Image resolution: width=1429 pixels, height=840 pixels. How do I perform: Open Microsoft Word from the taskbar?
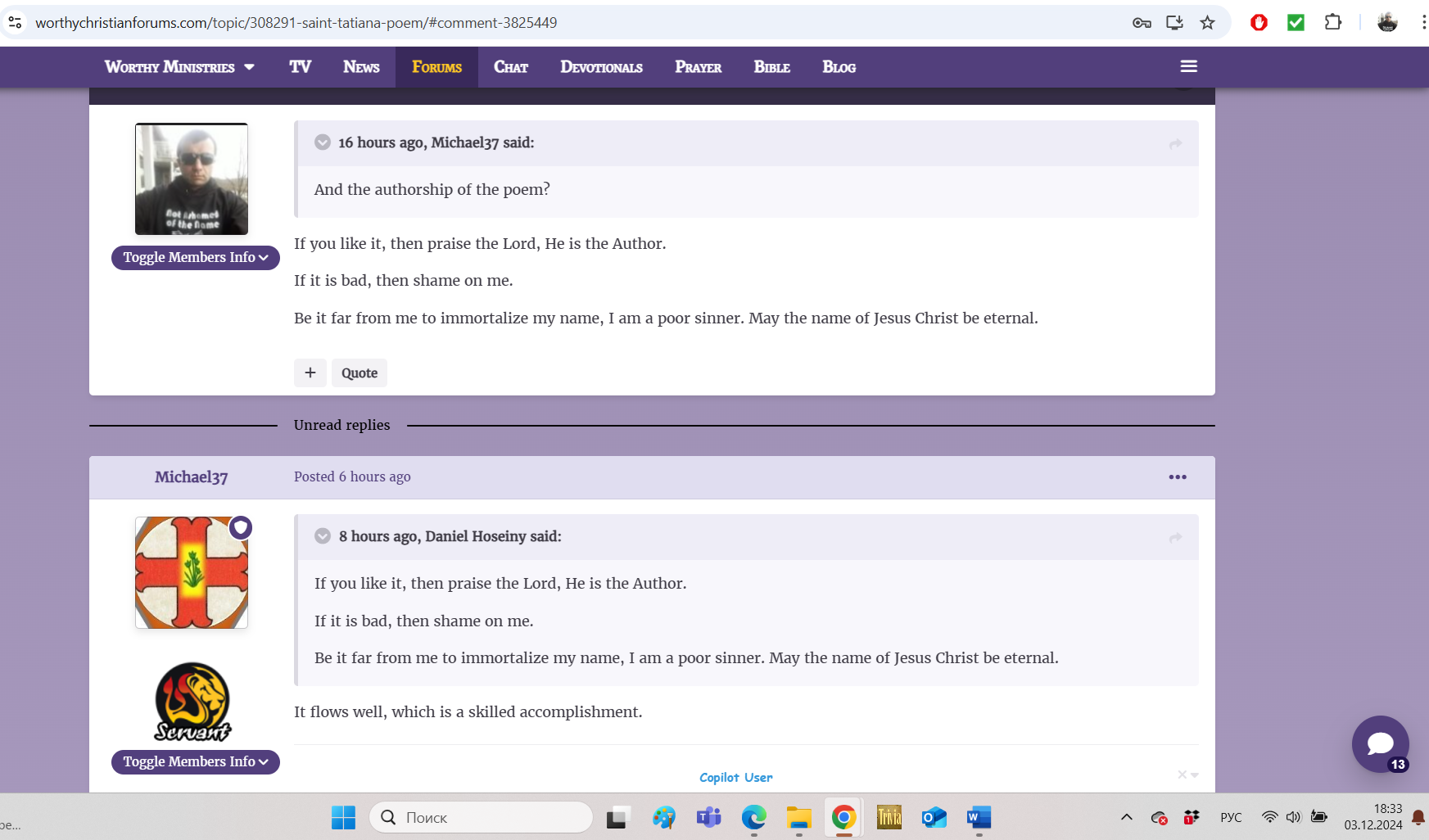pyautogui.click(x=979, y=817)
